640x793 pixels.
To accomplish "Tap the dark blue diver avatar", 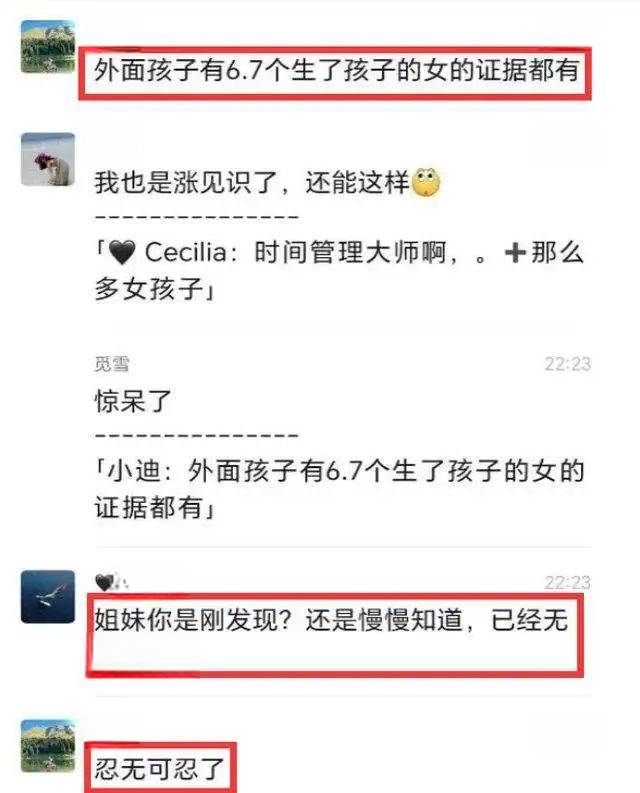I will (x=48, y=597).
